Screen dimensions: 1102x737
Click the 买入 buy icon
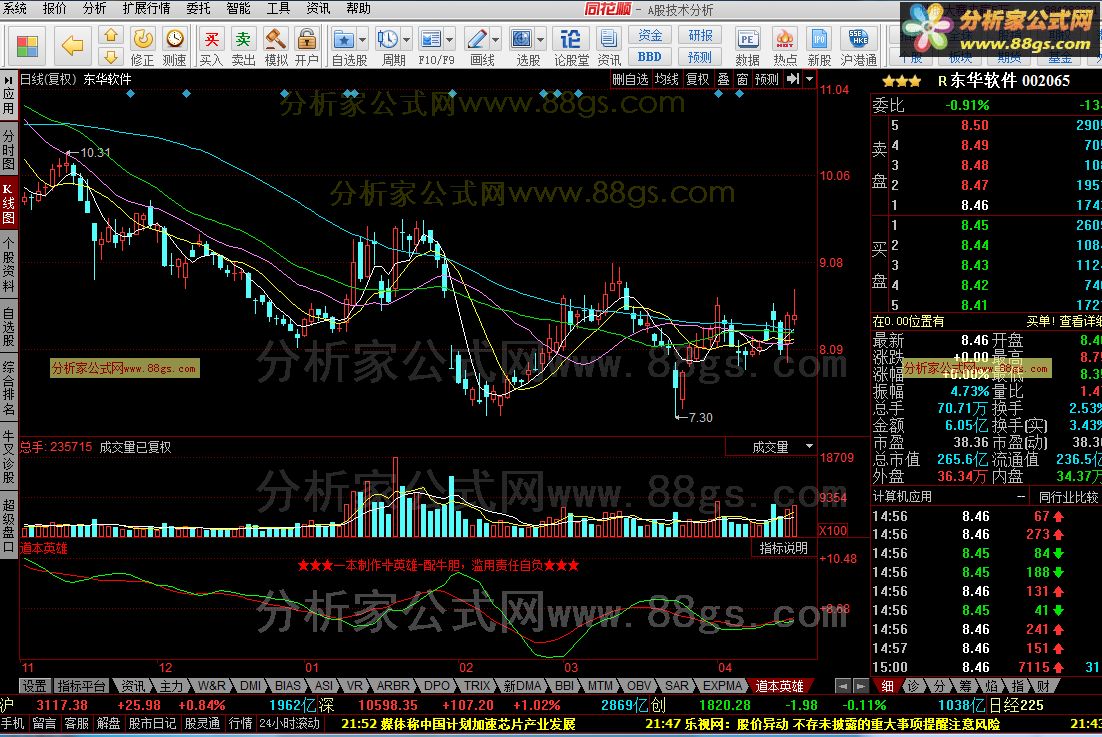pyautogui.click(x=211, y=46)
